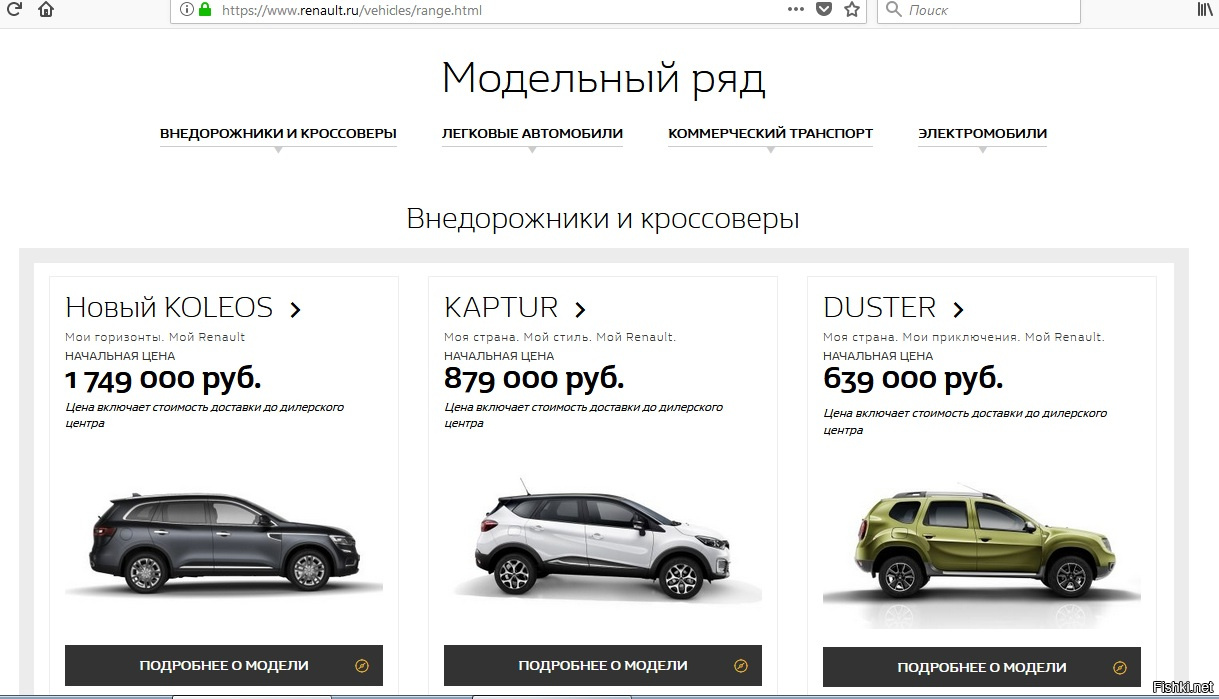Click the Поиск search field

point(979,10)
